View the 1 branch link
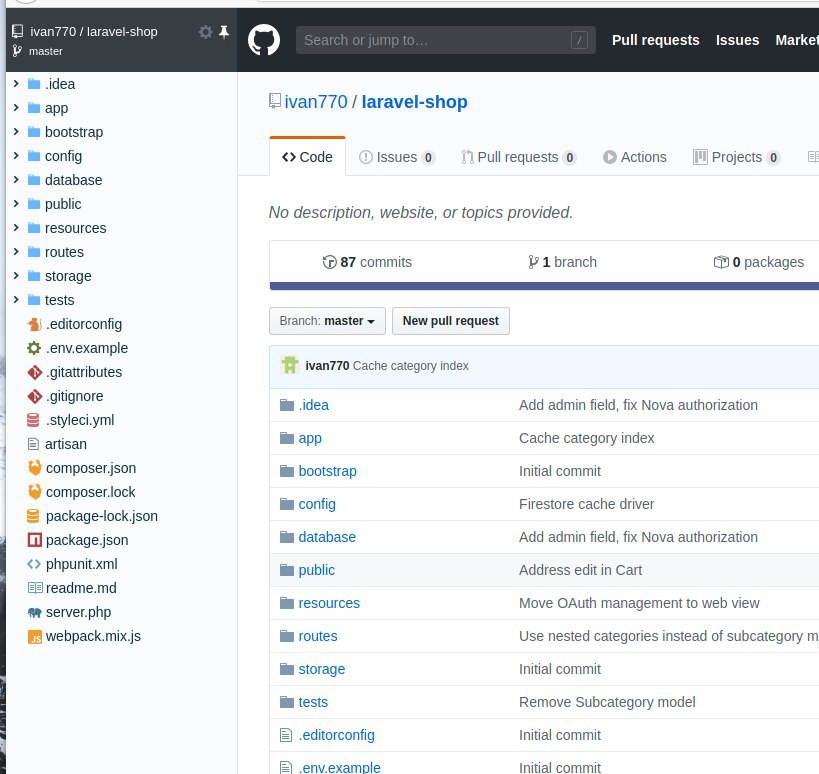 point(563,262)
